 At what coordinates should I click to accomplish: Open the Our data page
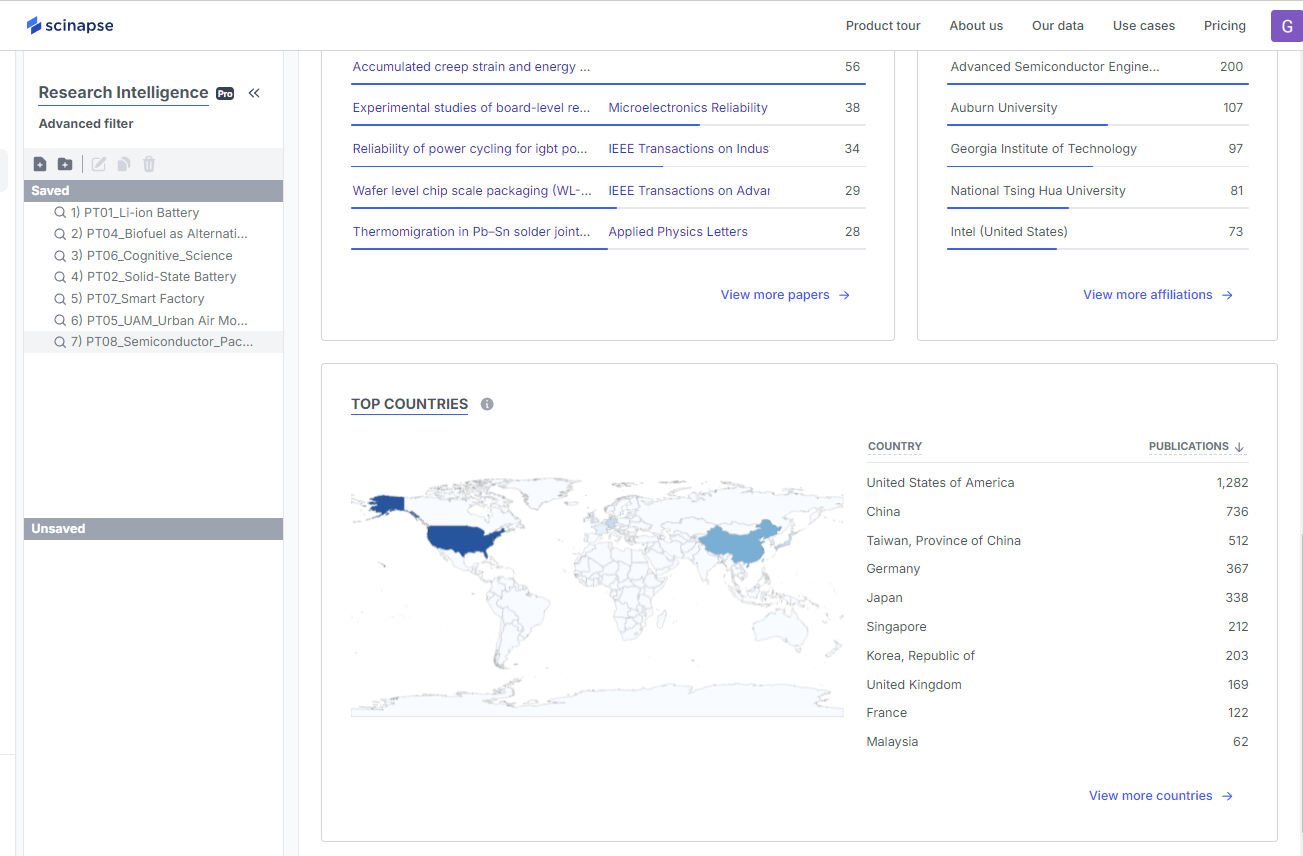pos(1058,26)
